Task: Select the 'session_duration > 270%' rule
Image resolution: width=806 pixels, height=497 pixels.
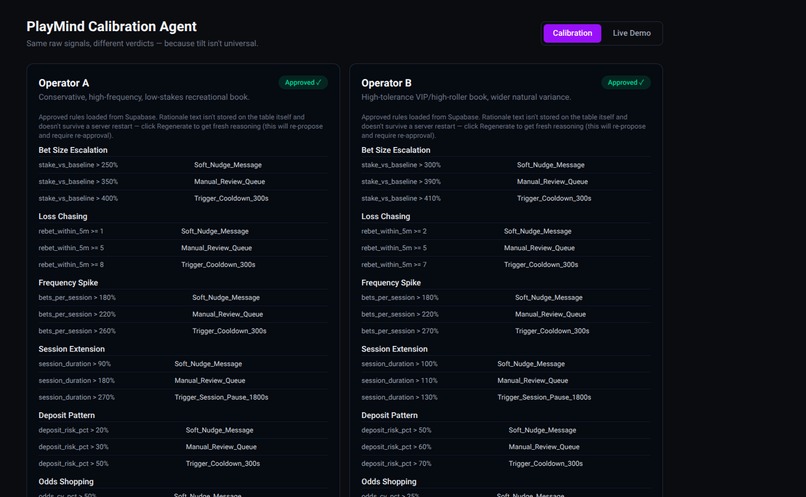Action: 77,397
